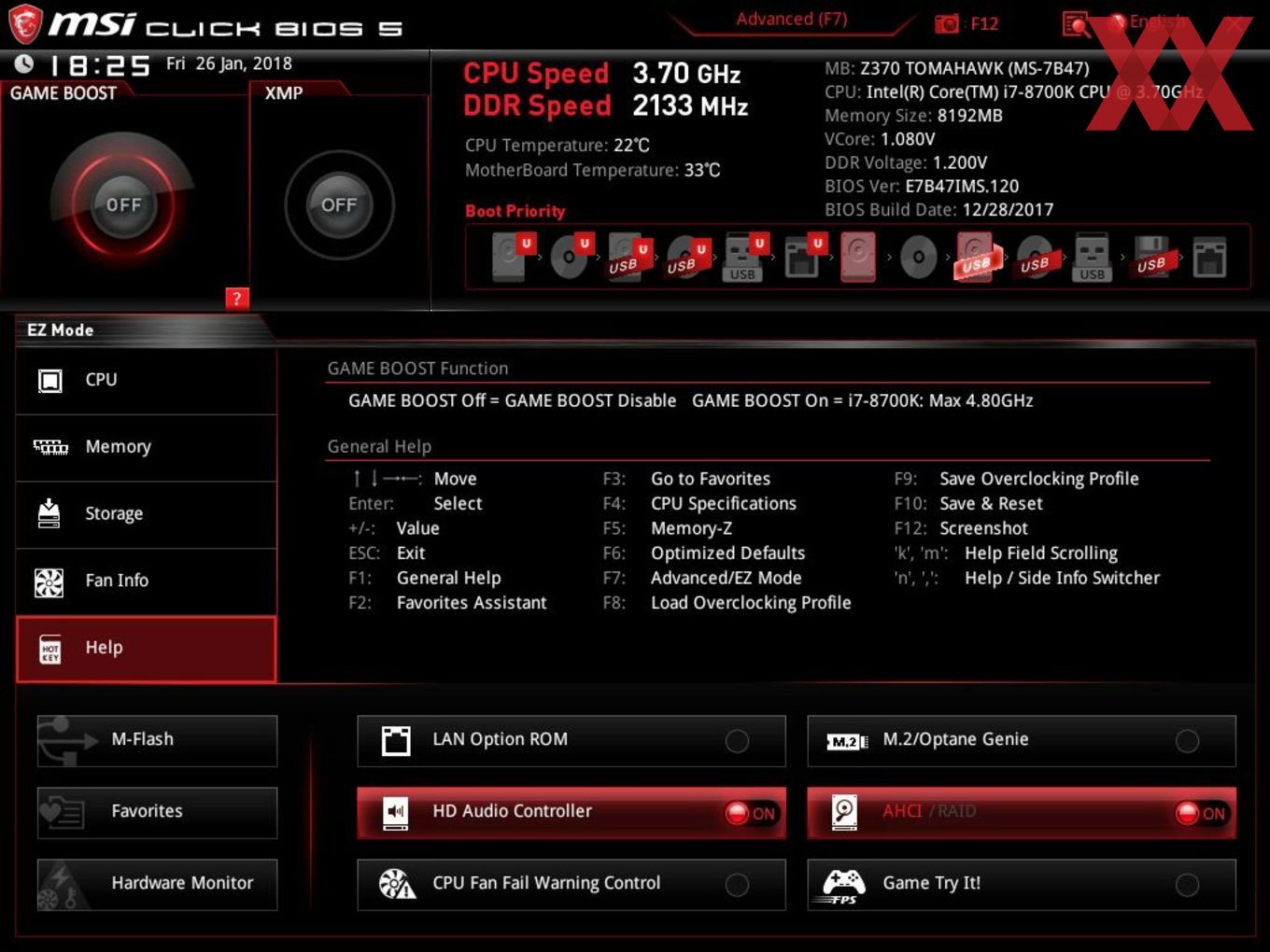Click the F12 screenshot label
Viewport: 1270px width, 952px height.
click(984, 23)
